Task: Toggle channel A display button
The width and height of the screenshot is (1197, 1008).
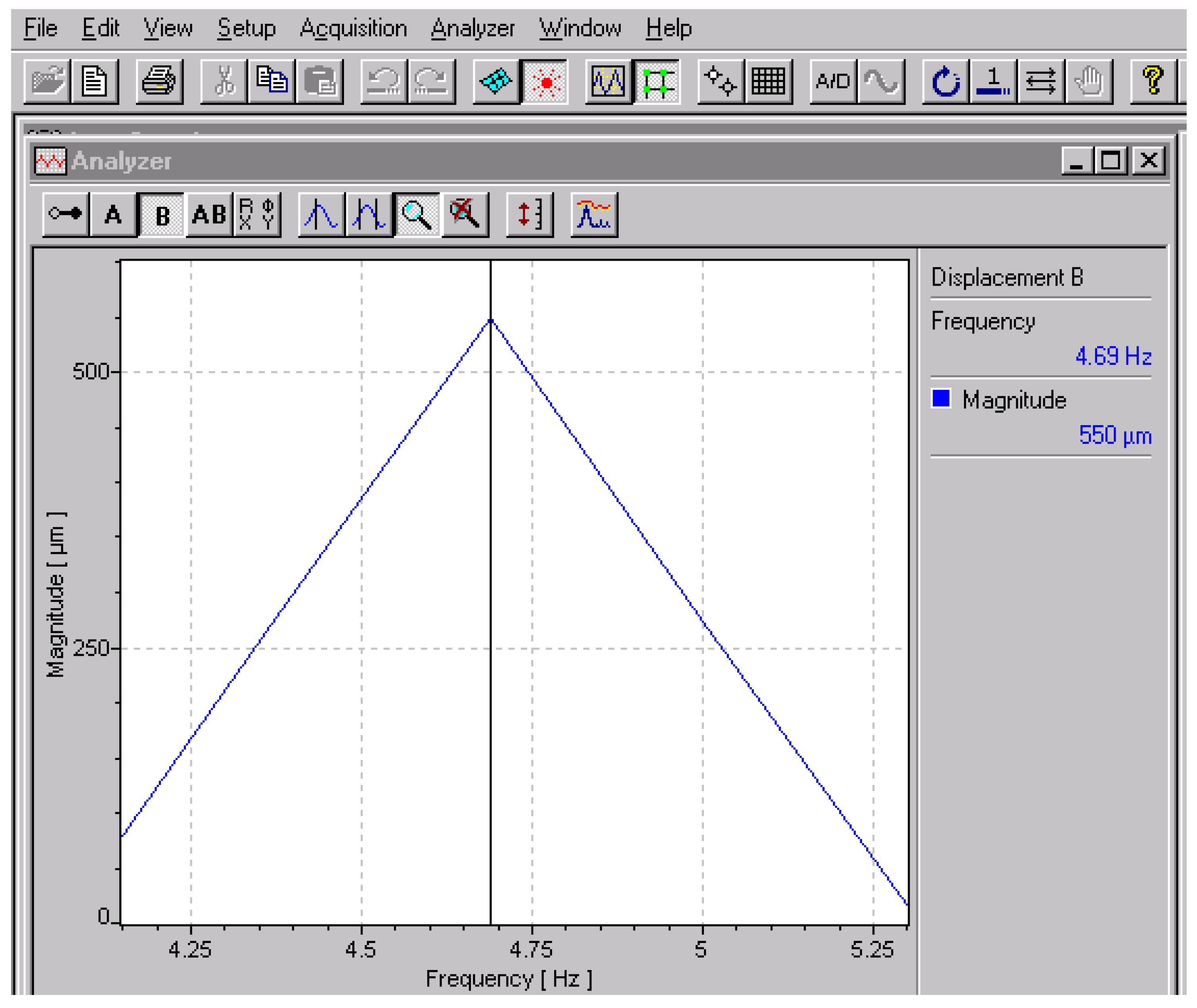Action: [x=113, y=214]
